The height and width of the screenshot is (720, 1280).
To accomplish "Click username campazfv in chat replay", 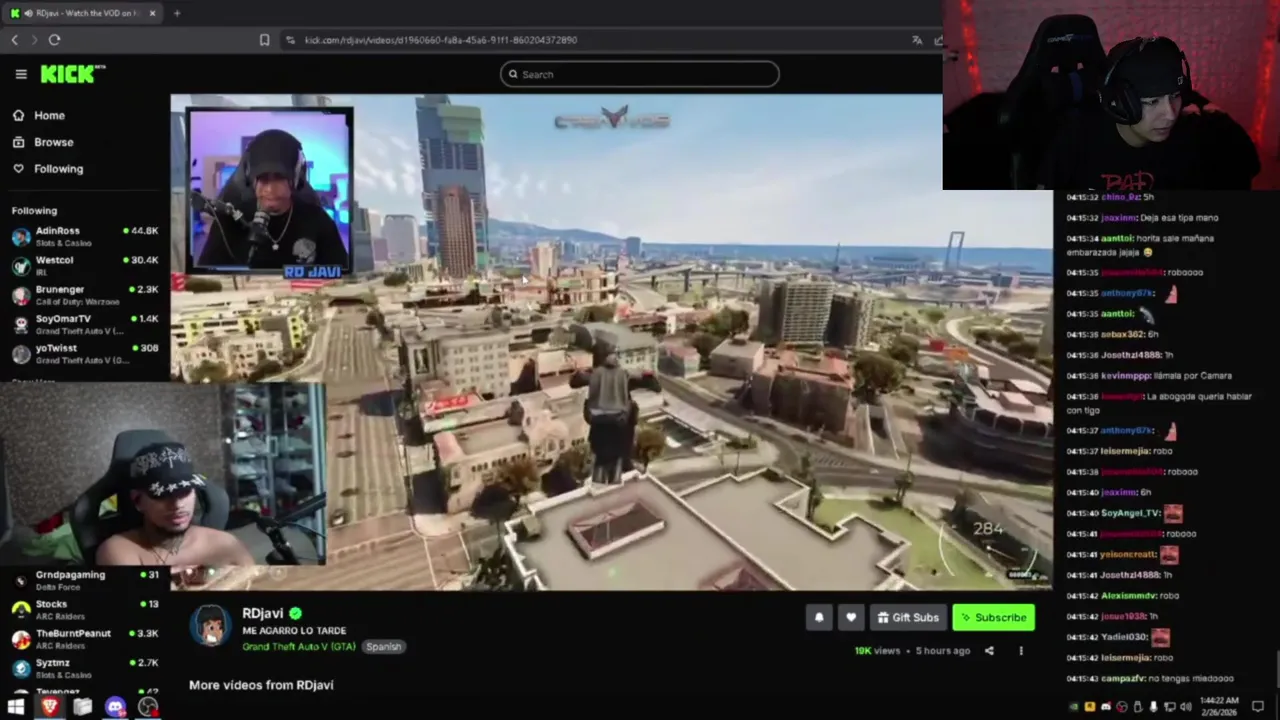I will [1122, 678].
